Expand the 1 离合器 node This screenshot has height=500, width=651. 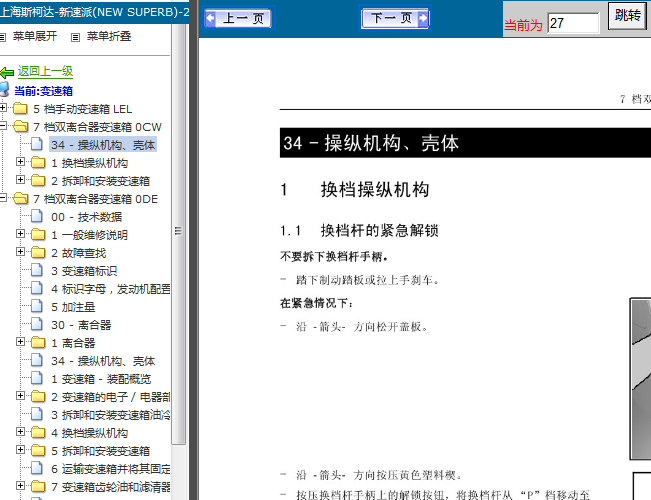20,341
